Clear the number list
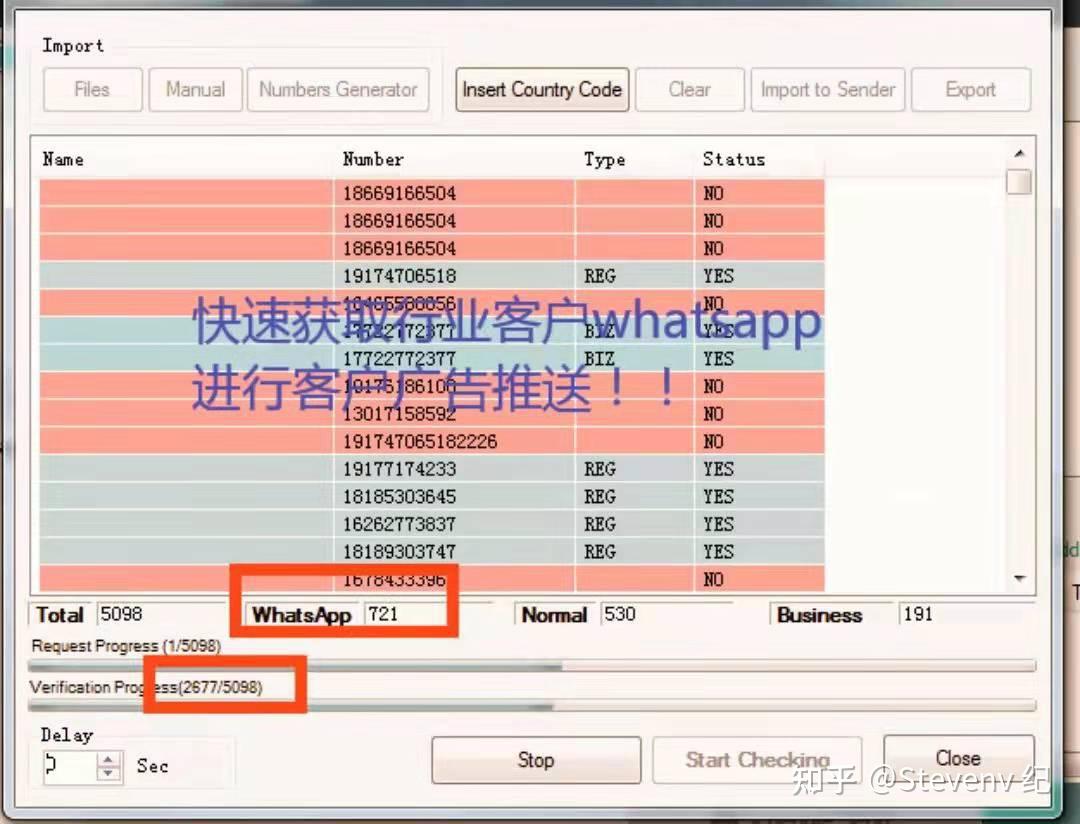Screen dimensions: 1080x824 coord(689,90)
